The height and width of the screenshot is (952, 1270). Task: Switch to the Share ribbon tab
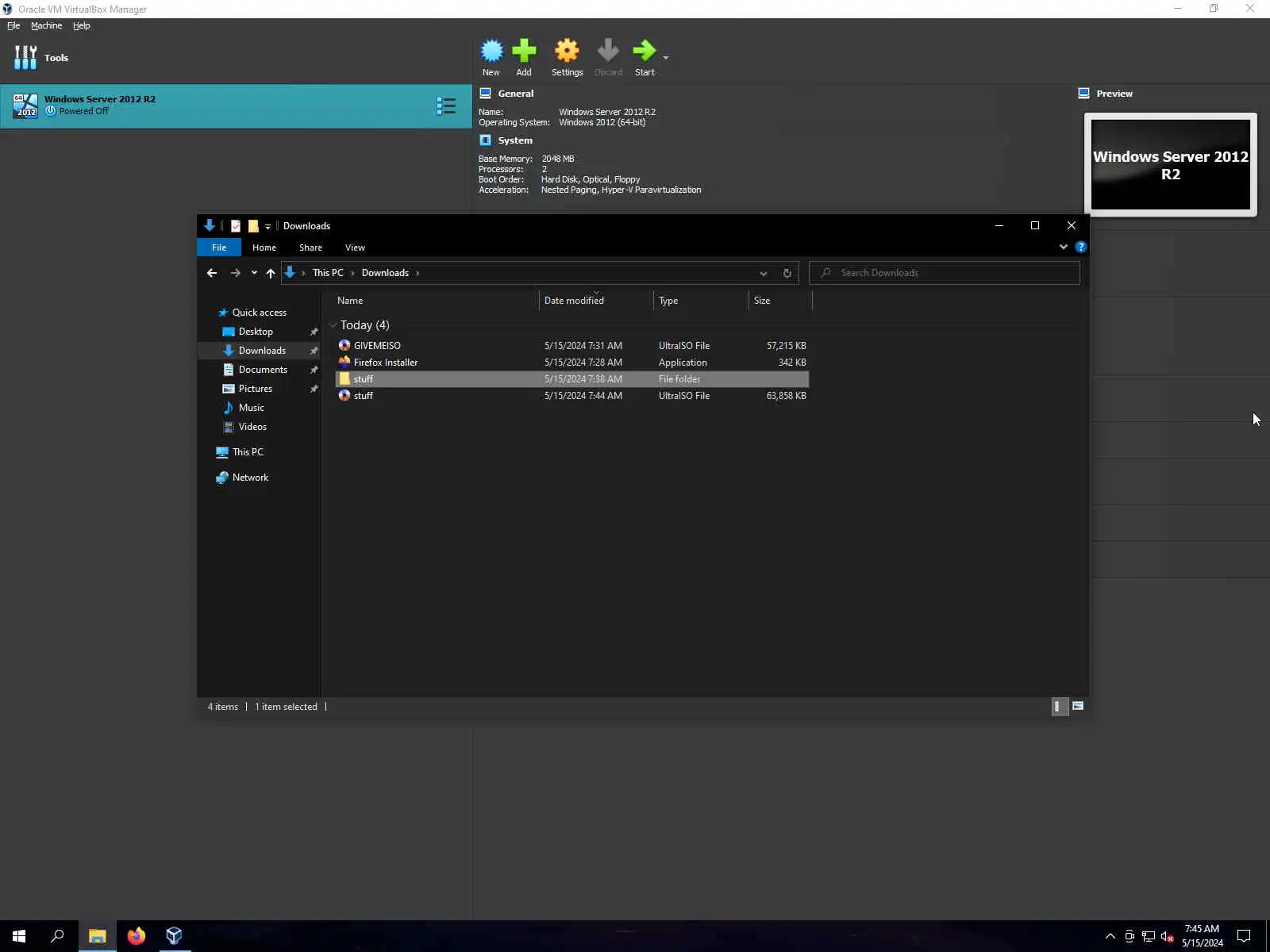point(310,248)
